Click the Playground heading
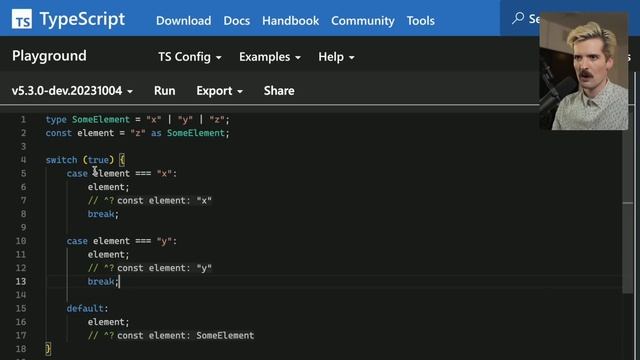This screenshot has height=360, width=640. (49, 56)
